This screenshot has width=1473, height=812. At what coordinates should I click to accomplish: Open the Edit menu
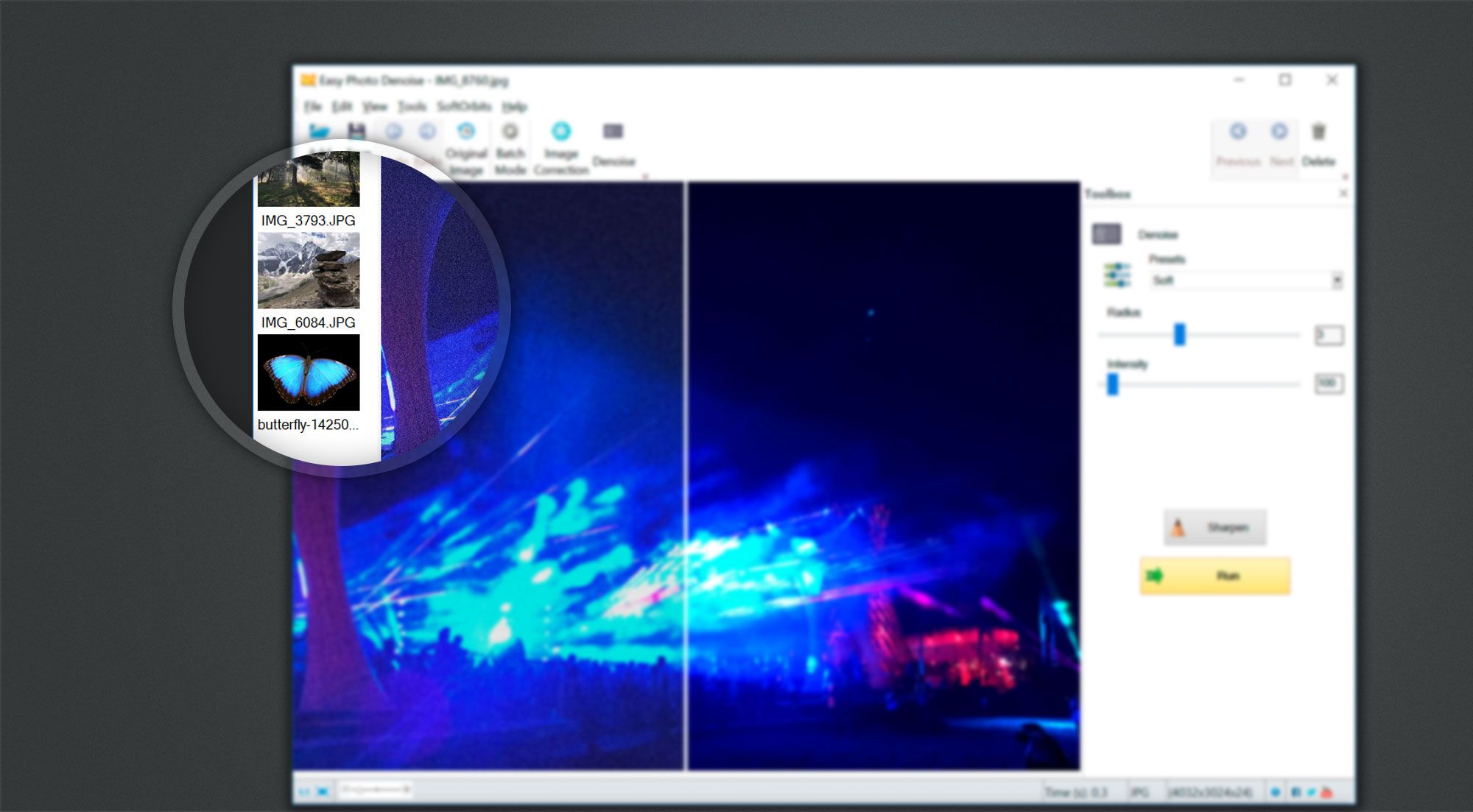[x=342, y=107]
